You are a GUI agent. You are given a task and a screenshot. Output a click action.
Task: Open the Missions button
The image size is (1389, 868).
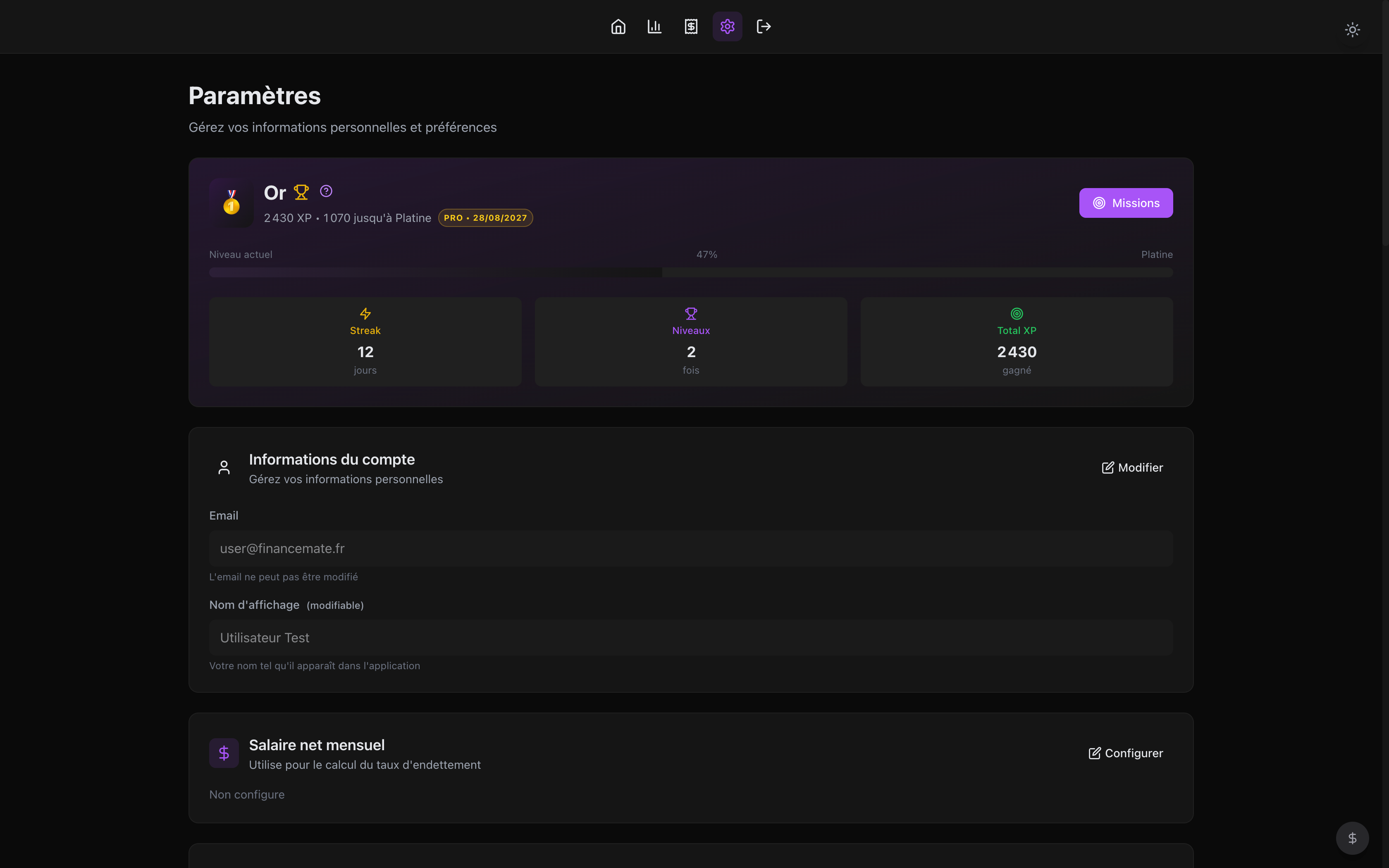point(1126,203)
